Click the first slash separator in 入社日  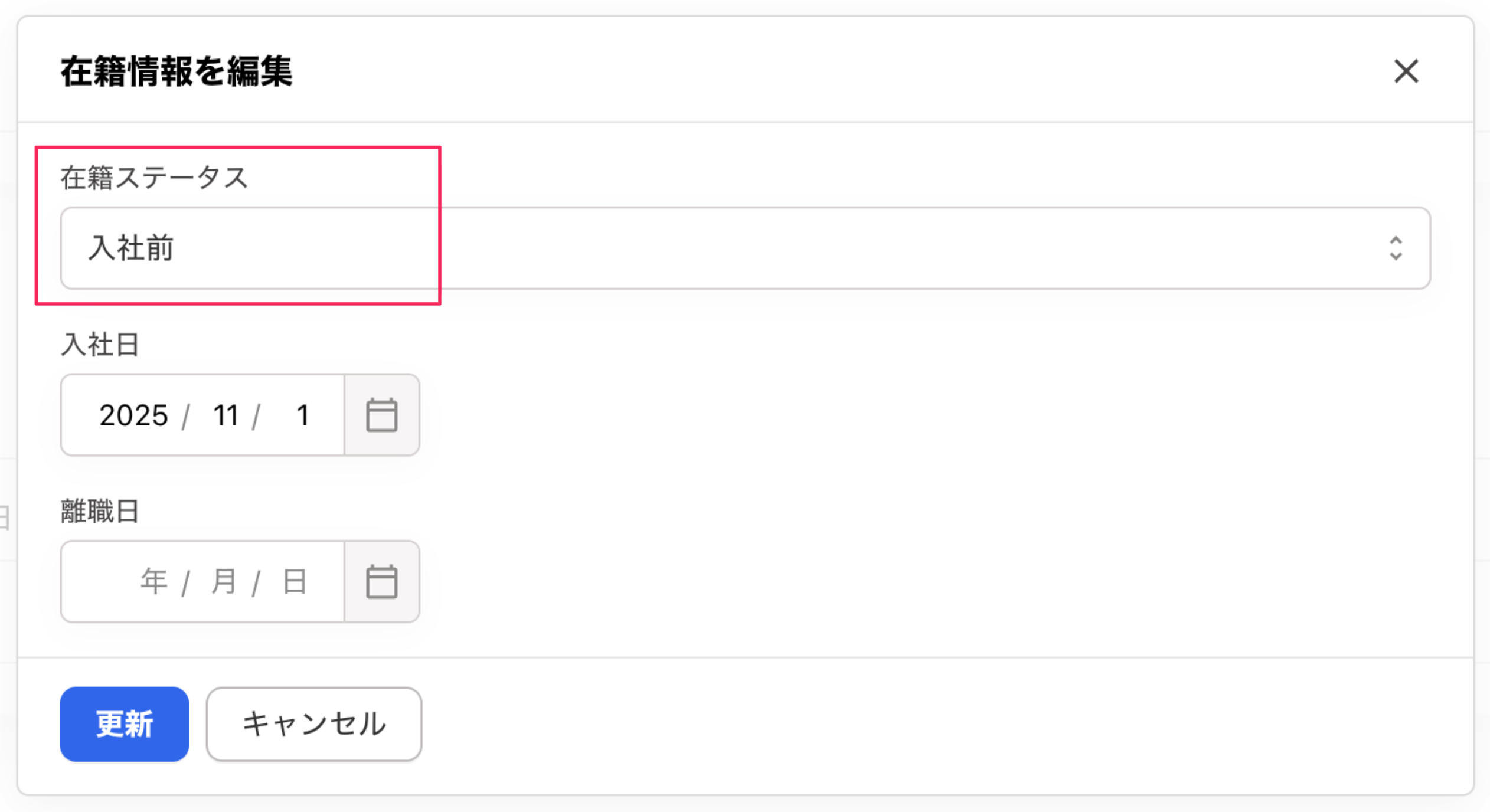186,417
